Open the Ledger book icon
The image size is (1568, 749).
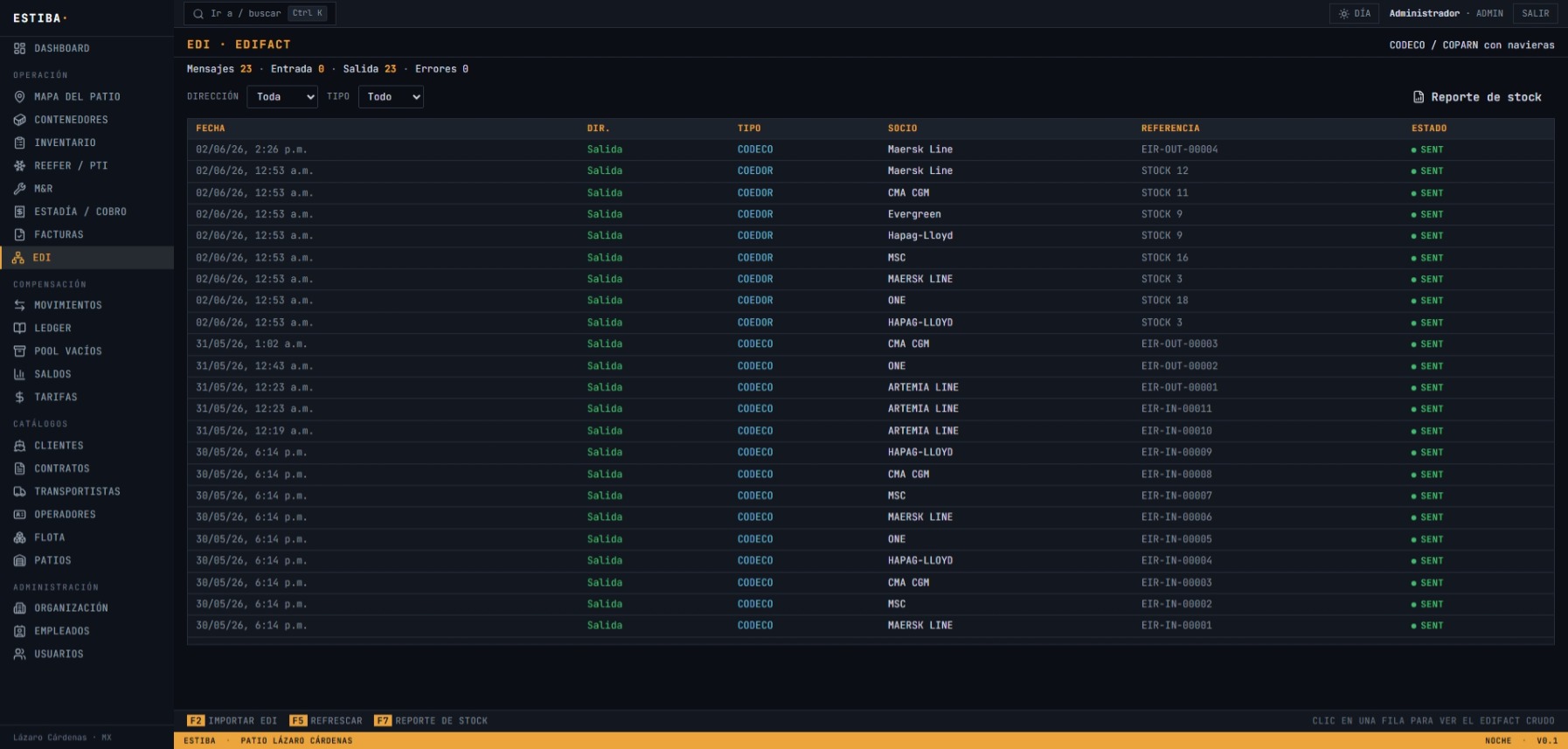pos(19,328)
